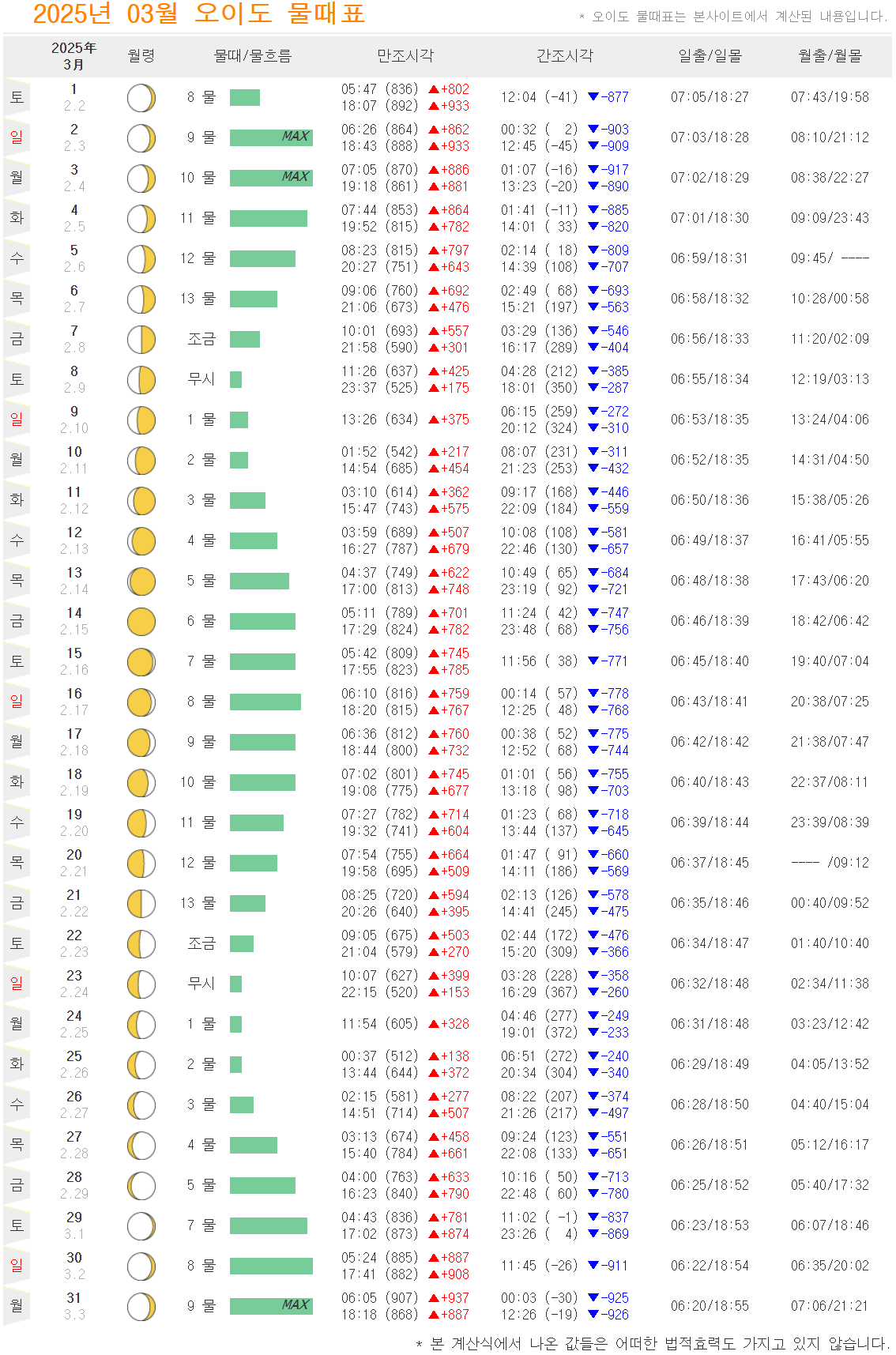Screen dimensions: 896x1355
Task: Click the moon phase icon for March 8
Action: (x=141, y=380)
